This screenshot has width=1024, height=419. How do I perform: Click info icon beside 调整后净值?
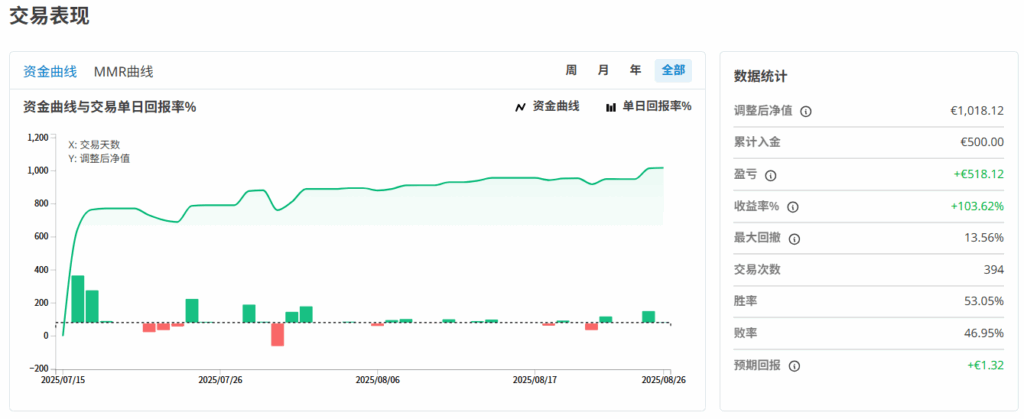(806, 111)
